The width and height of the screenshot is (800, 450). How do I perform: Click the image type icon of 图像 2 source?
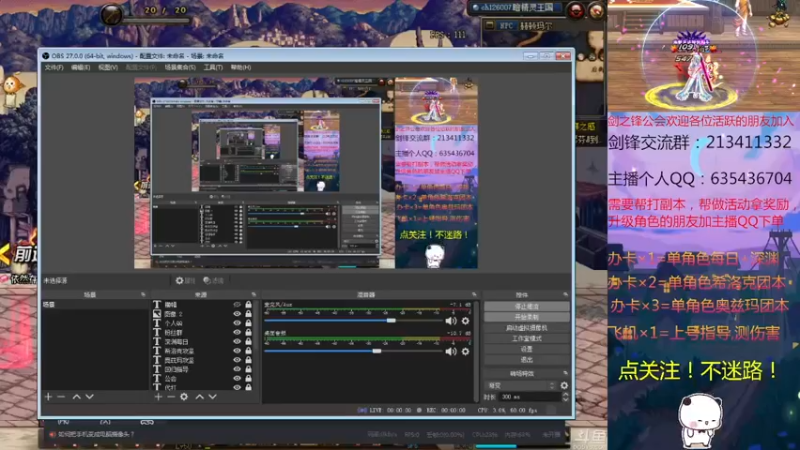pos(157,314)
